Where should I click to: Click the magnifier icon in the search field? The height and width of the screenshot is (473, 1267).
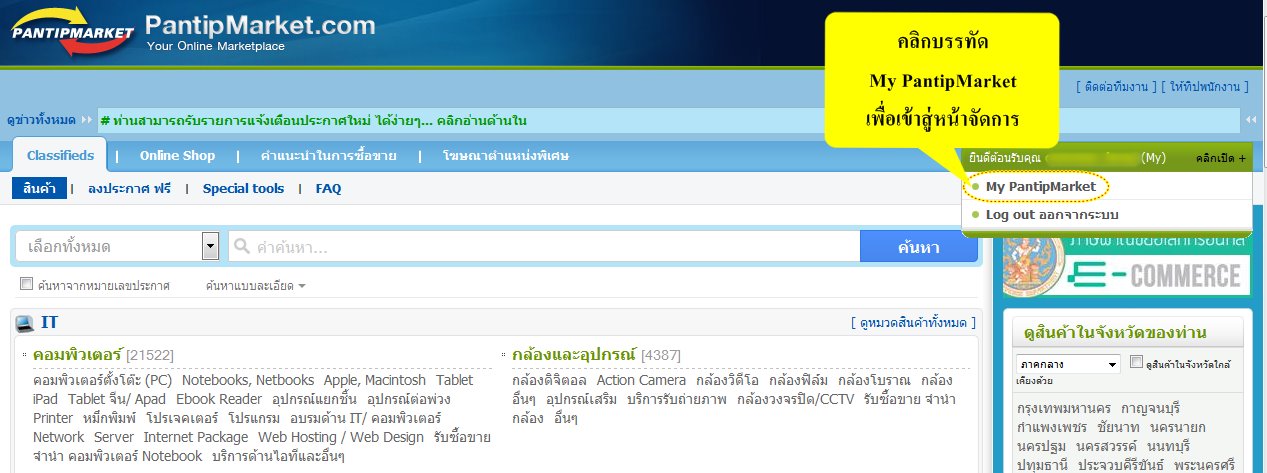point(240,246)
